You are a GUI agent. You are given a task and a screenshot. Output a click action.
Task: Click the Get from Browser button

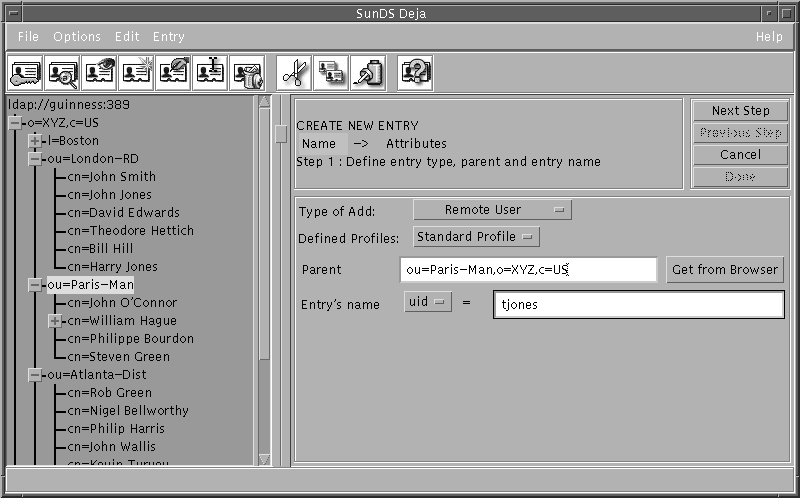[724, 269]
